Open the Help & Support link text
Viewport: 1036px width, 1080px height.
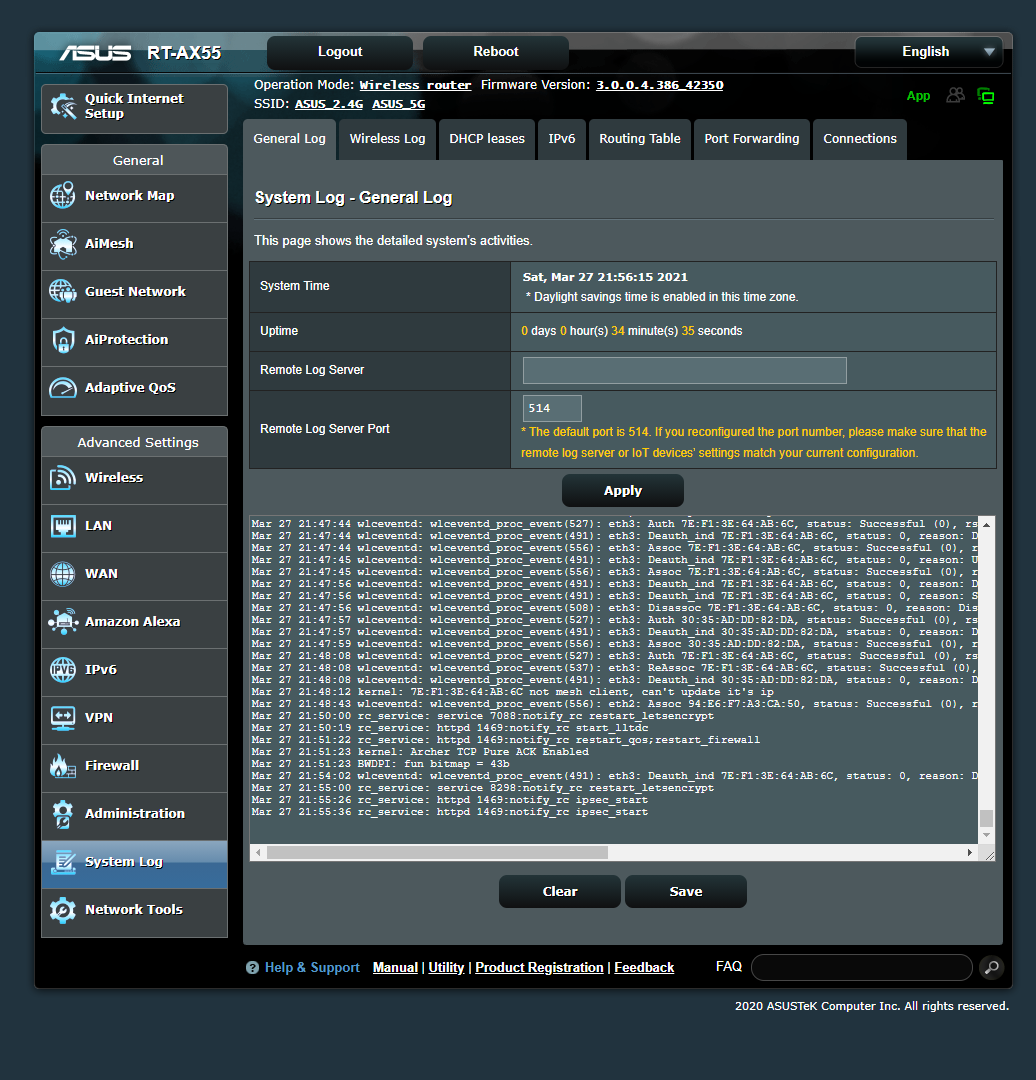(x=312, y=968)
